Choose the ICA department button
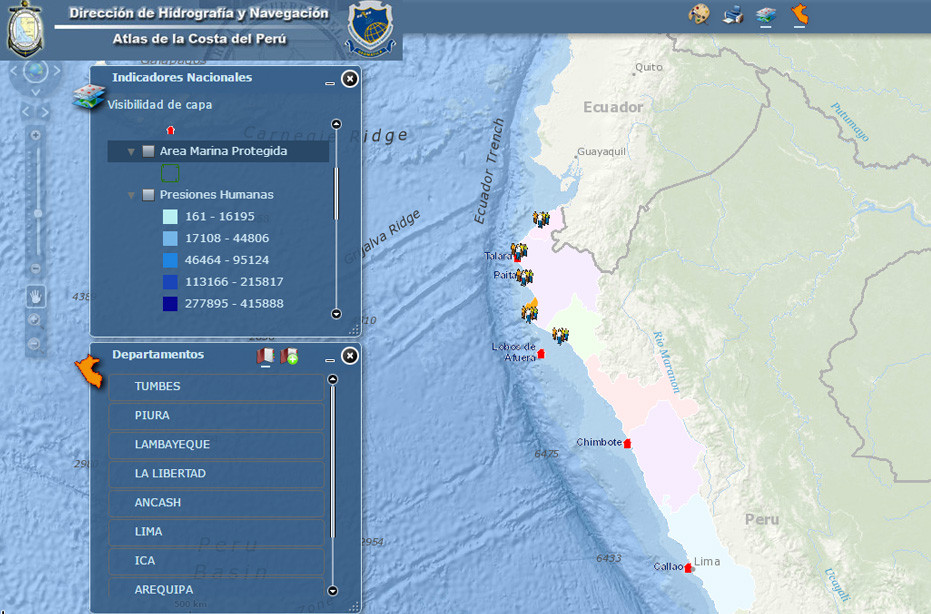 click(216, 560)
